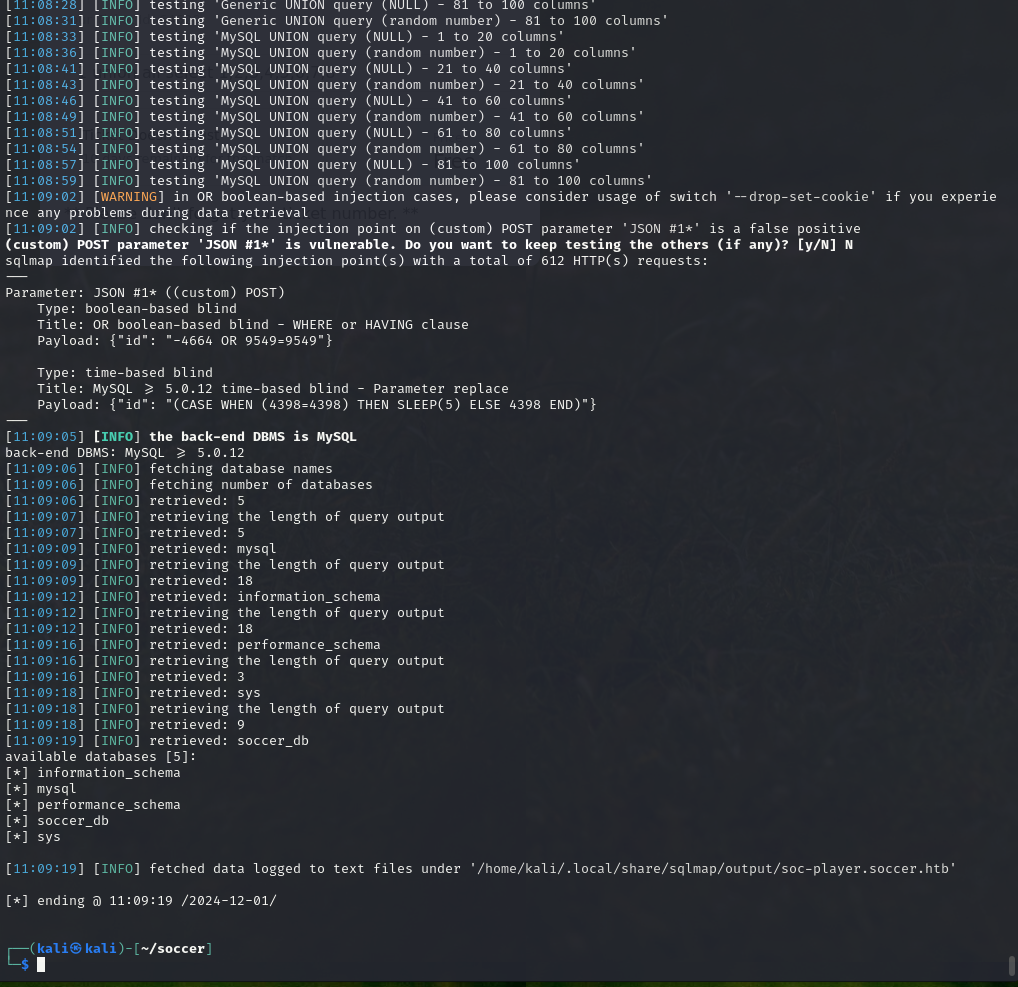The image size is (1018, 987).
Task: Click 'Title: OR boolean-based blind - WHERE or HAVING clause'
Action: (253, 325)
